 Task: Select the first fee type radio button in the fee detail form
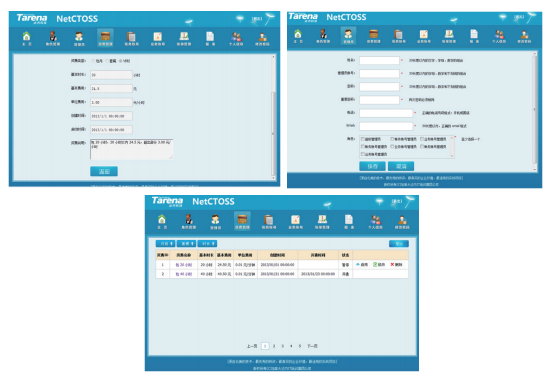[x=93, y=61]
